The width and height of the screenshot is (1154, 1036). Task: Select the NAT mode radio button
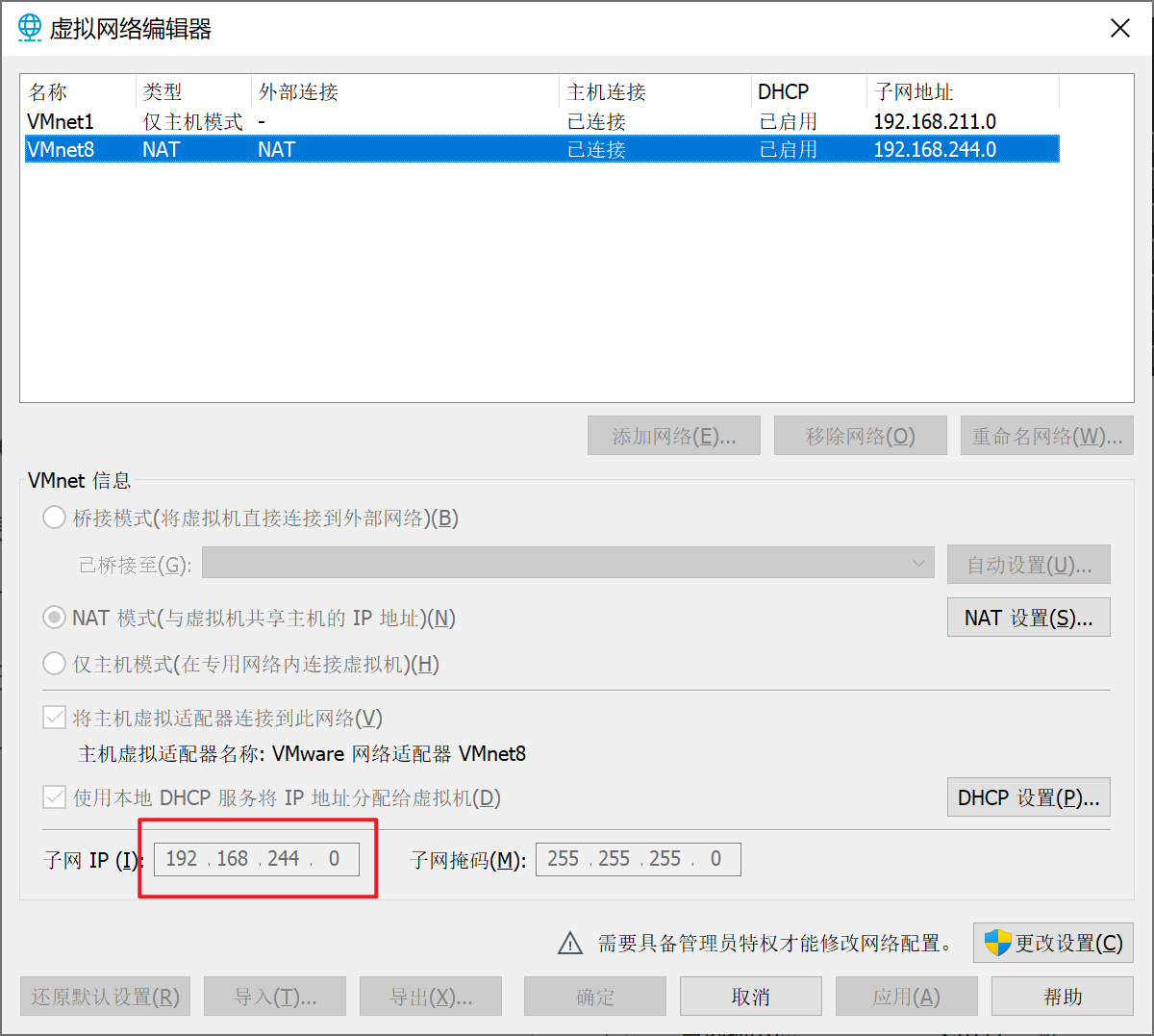[55, 618]
